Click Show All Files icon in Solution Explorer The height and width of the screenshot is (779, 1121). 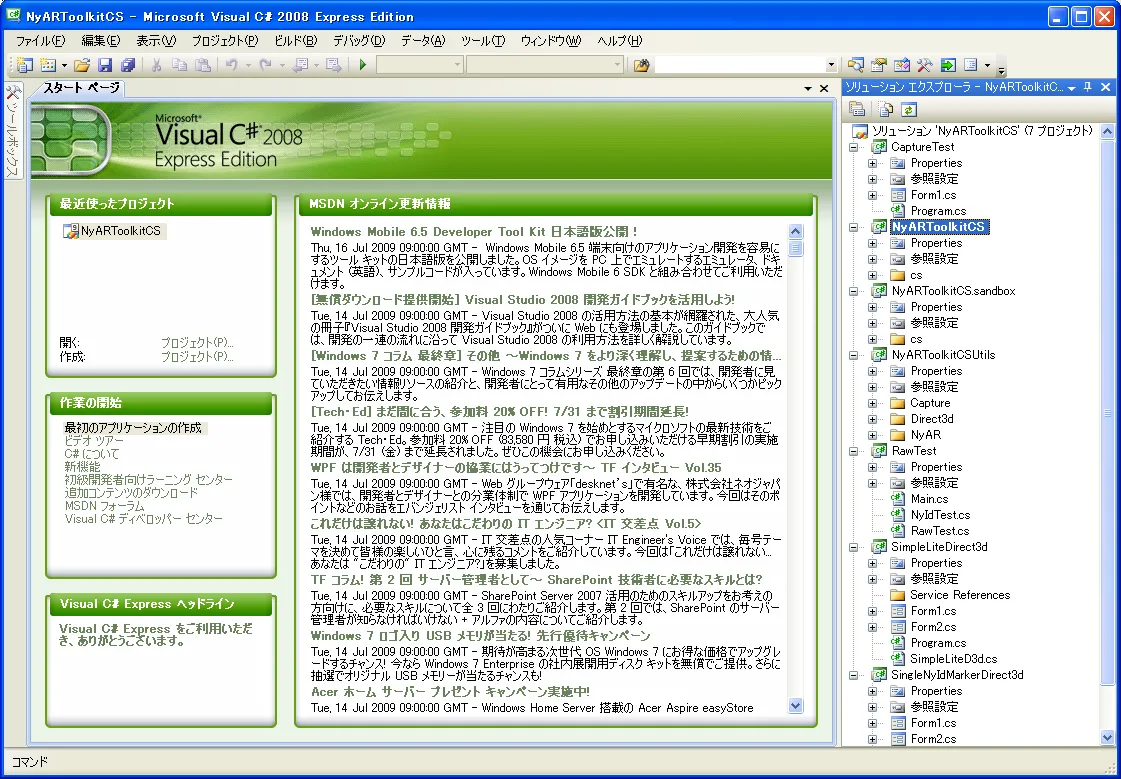[x=887, y=109]
